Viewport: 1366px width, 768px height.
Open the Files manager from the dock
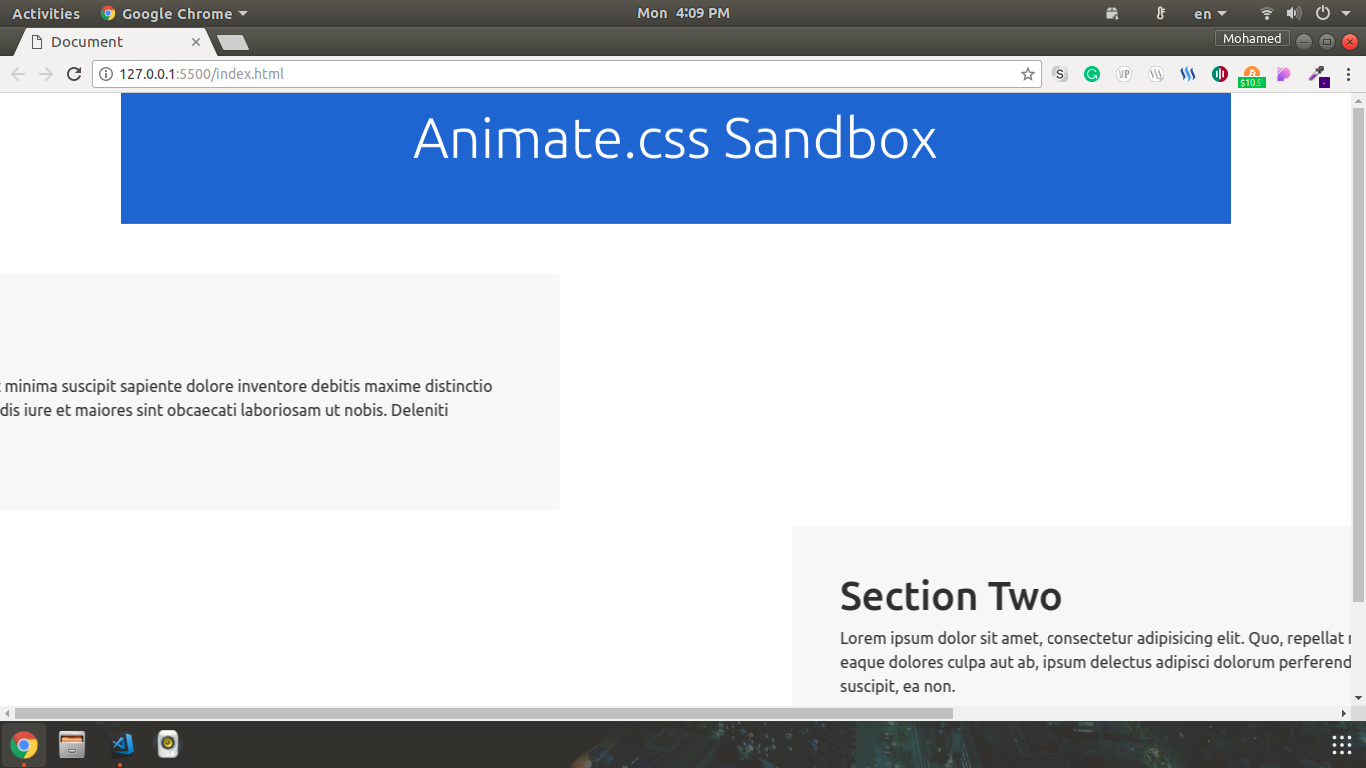pos(72,745)
